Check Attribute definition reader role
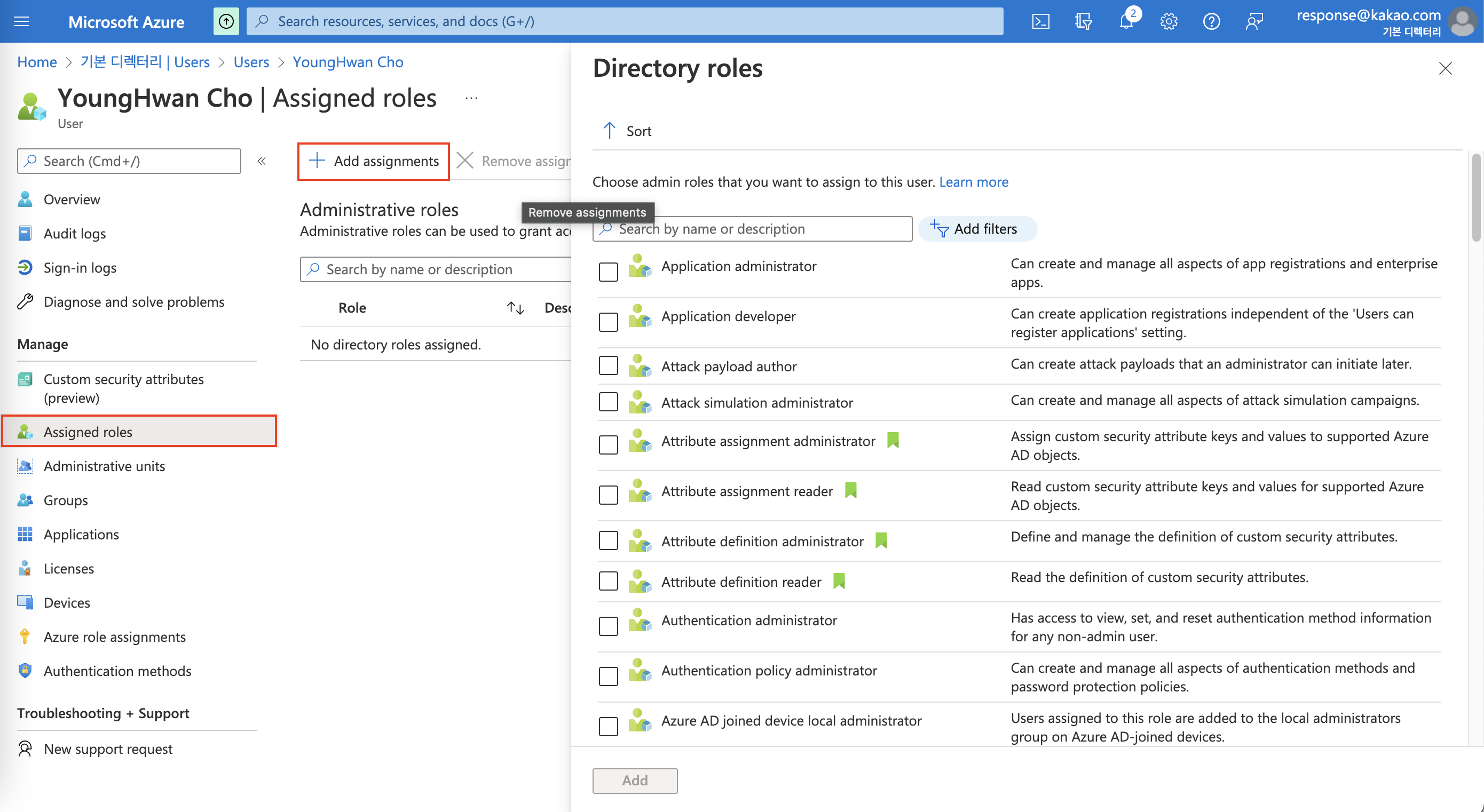The image size is (1484, 812). tap(609, 580)
